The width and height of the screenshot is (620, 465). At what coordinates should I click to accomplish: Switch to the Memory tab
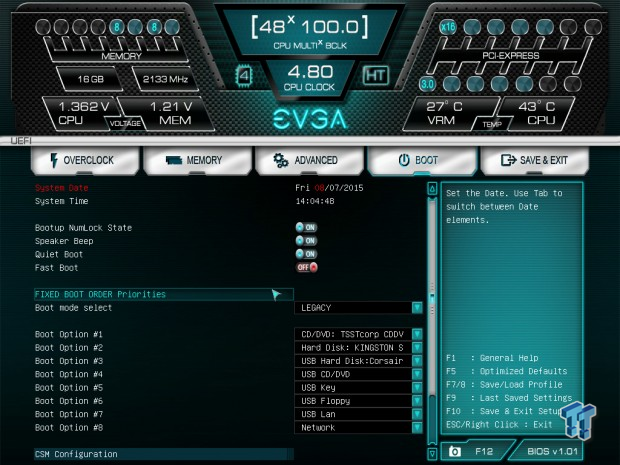pos(197,160)
